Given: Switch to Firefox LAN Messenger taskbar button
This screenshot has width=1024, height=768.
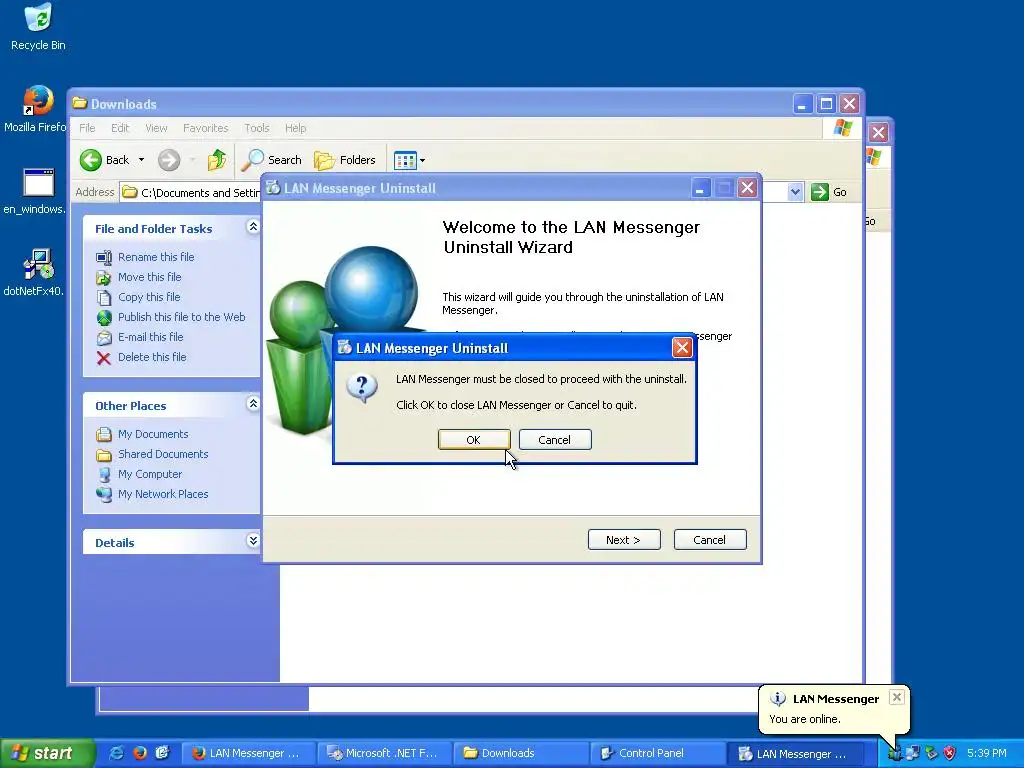Looking at the screenshot, I should coord(248,754).
